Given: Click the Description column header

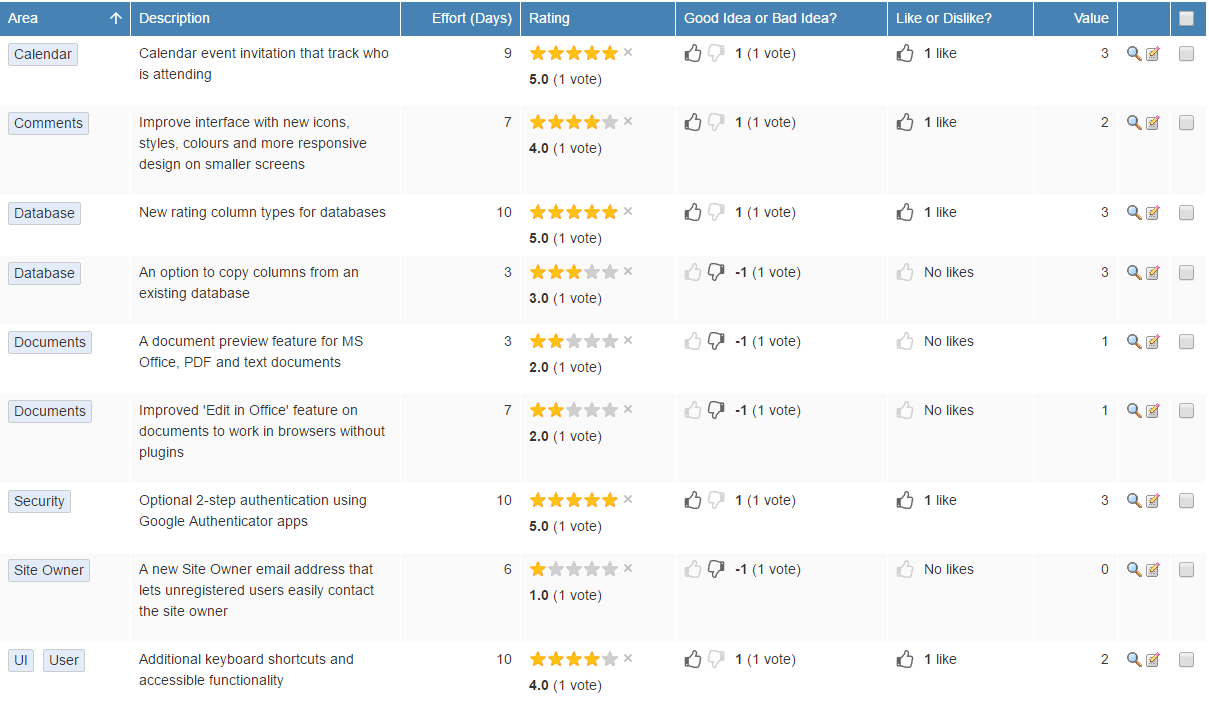Looking at the screenshot, I should coord(174,18).
